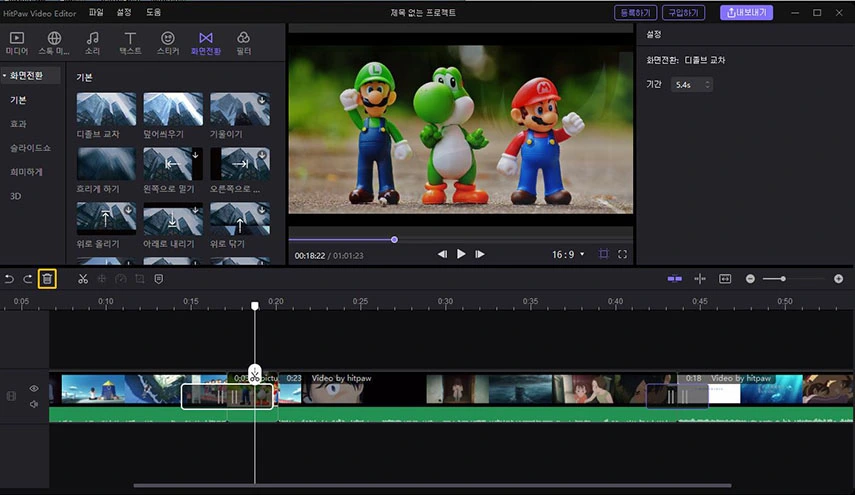Open the 필터 (Filter) tab
The width and height of the screenshot is (855, 495).
[x=243, y=43]
